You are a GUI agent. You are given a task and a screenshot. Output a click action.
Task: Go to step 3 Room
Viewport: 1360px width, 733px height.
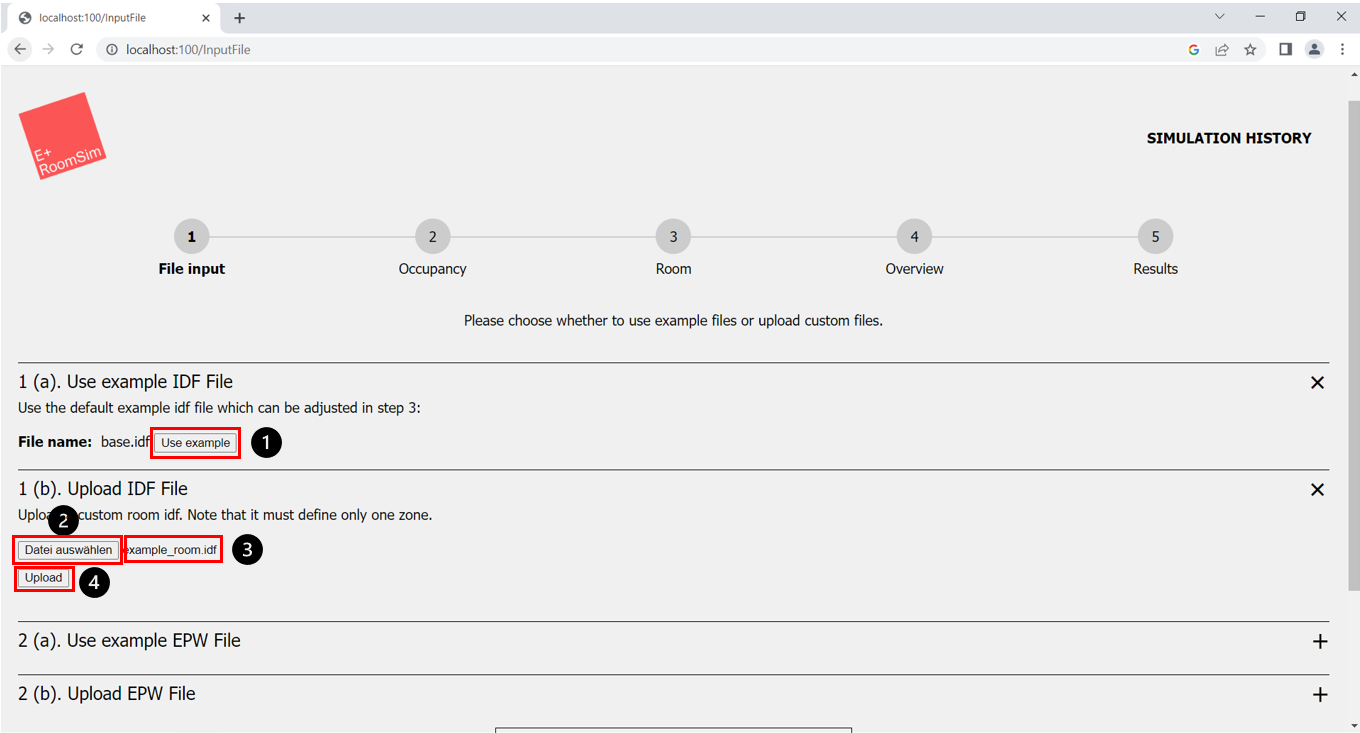(x=673, y=237)
